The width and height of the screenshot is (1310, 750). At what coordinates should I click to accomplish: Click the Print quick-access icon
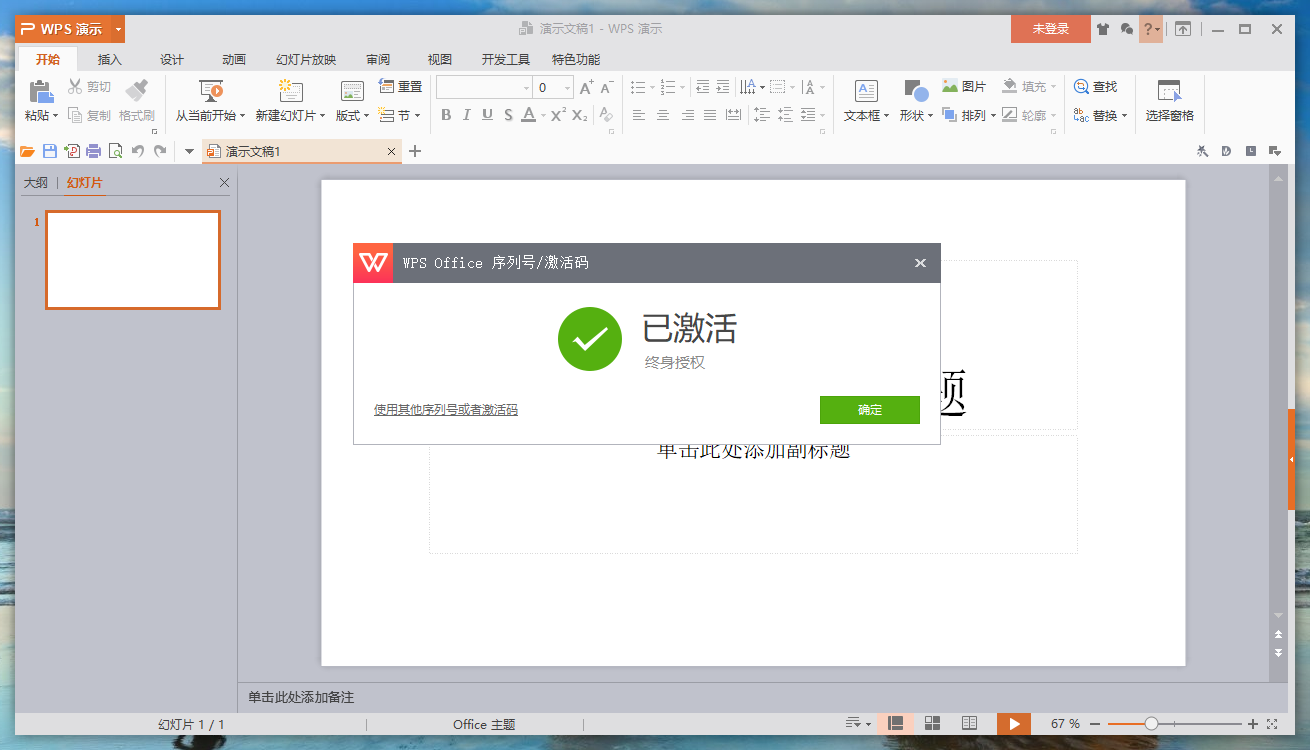[x=94, y=151]
